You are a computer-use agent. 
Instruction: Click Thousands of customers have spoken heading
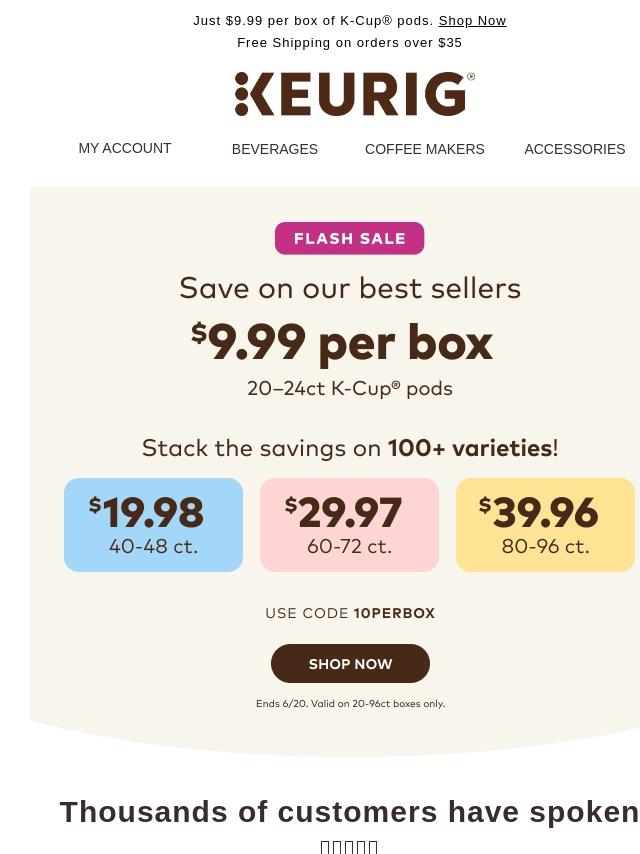tap(349, 812)
